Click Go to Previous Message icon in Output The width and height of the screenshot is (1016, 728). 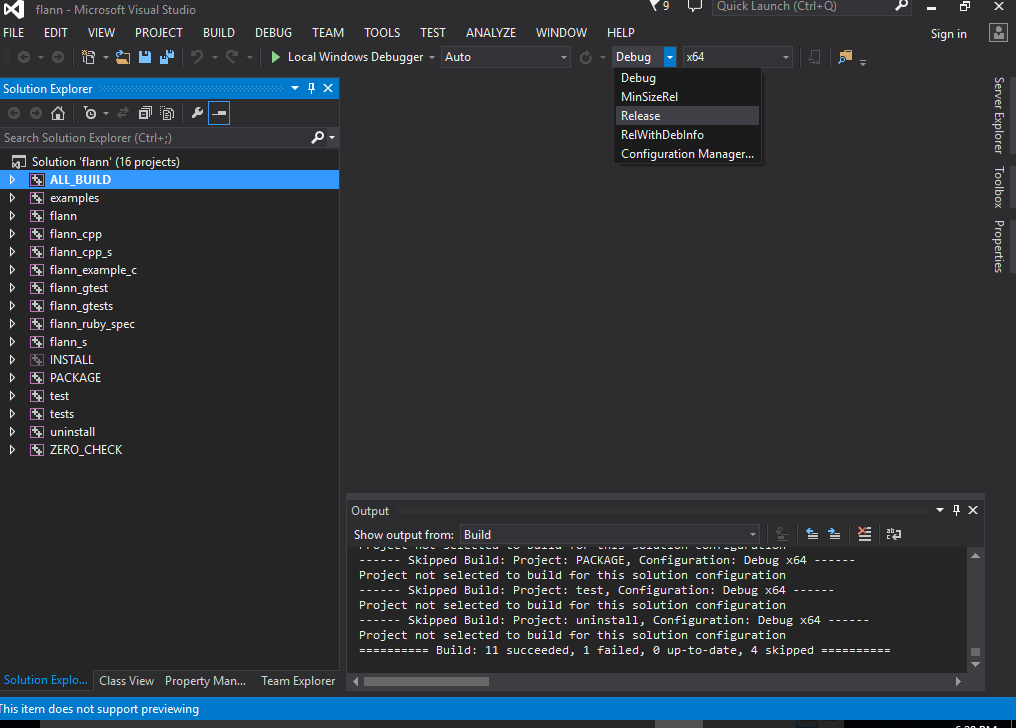tap(812, 534)
